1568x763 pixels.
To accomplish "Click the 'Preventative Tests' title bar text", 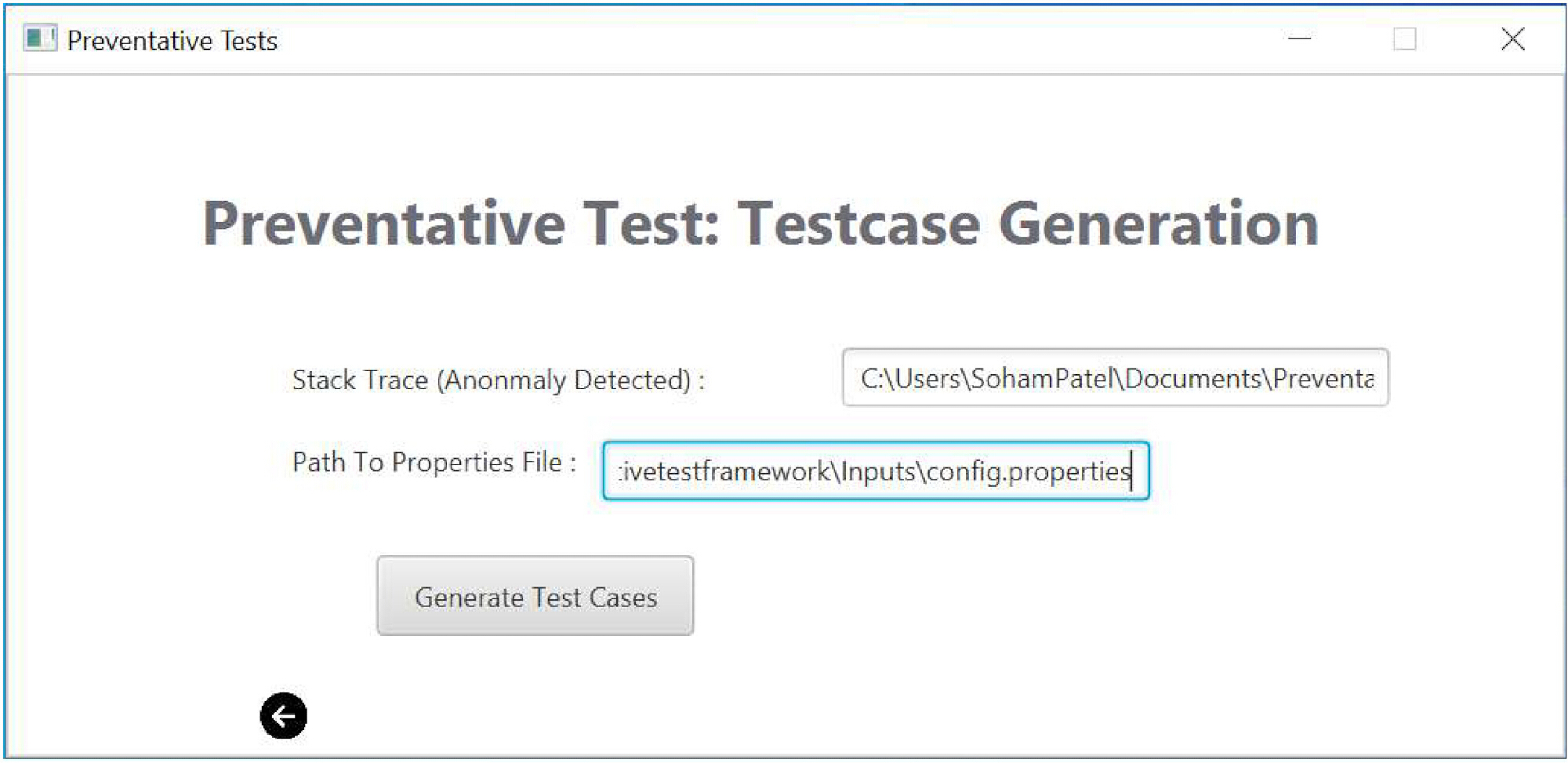I will tap(172, 40).
